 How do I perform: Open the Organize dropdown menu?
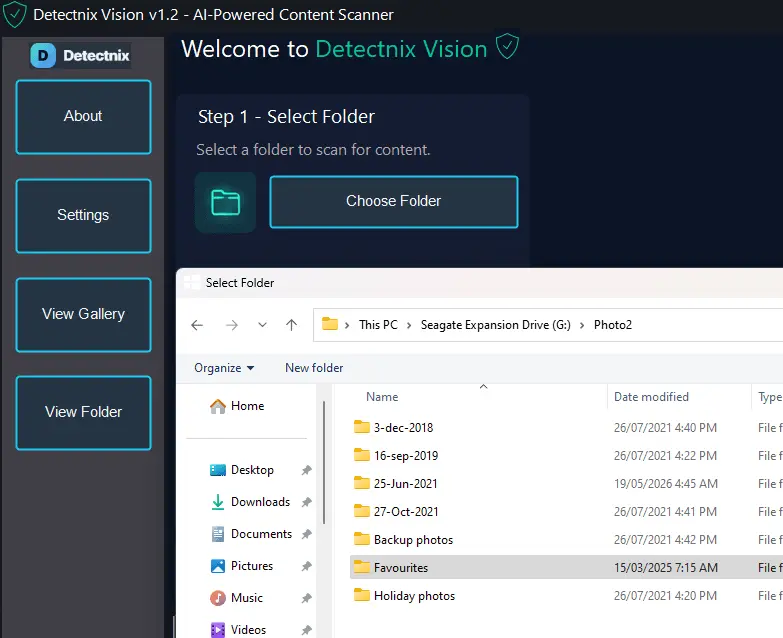[x=224, y=368]
